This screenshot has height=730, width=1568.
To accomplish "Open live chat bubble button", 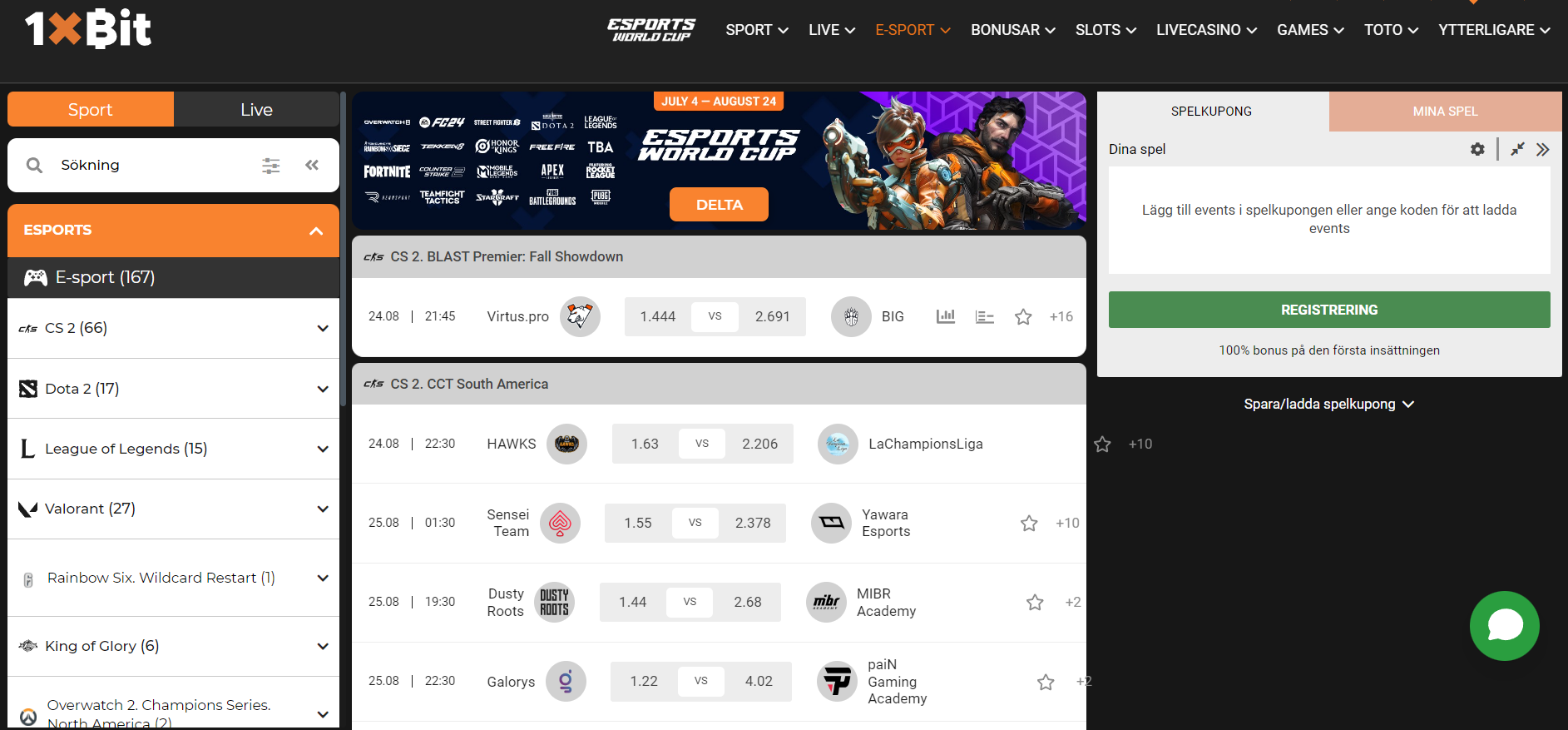I will (1504, 626).
